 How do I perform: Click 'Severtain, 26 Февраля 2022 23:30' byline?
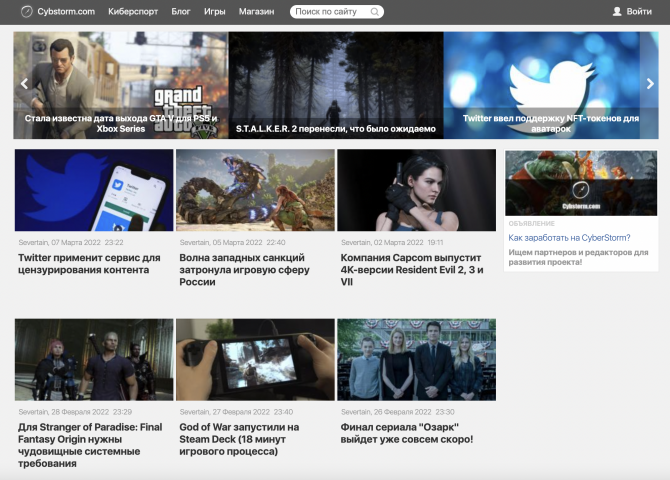398,412
